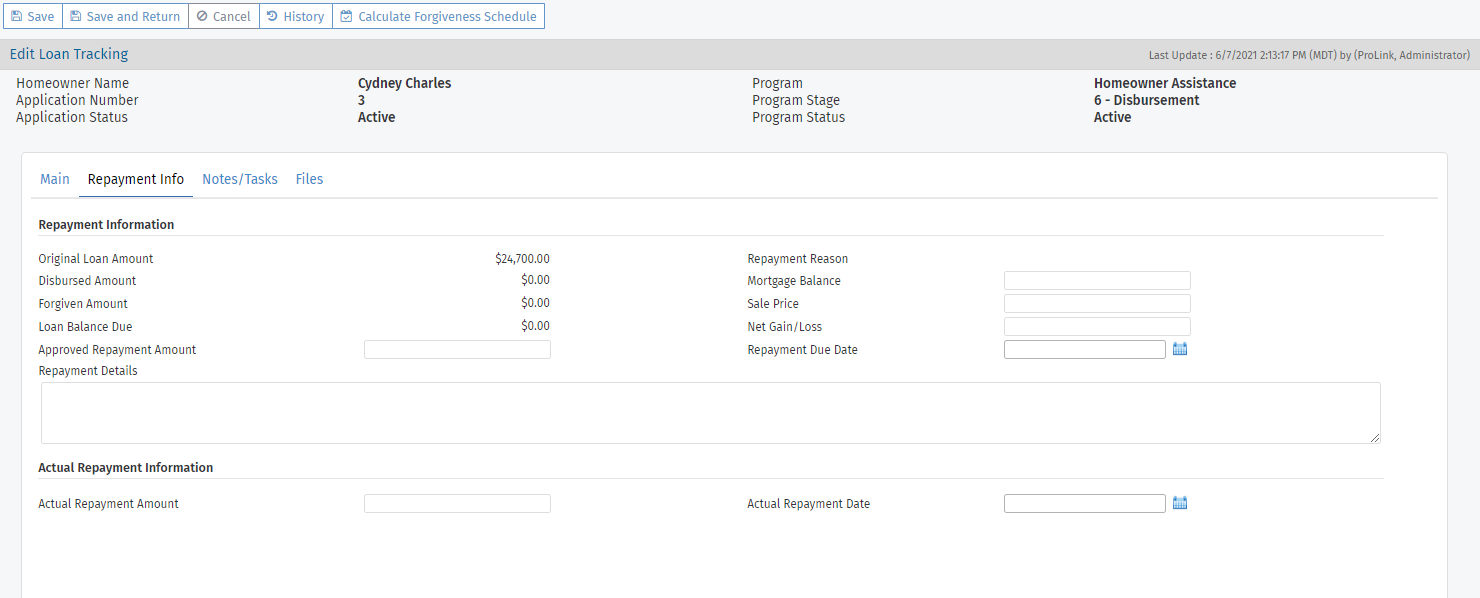Open the Actual Repayment Date calendar picker
The width and height of the screenshot is (1480, 598).
tap(1180, 503)
